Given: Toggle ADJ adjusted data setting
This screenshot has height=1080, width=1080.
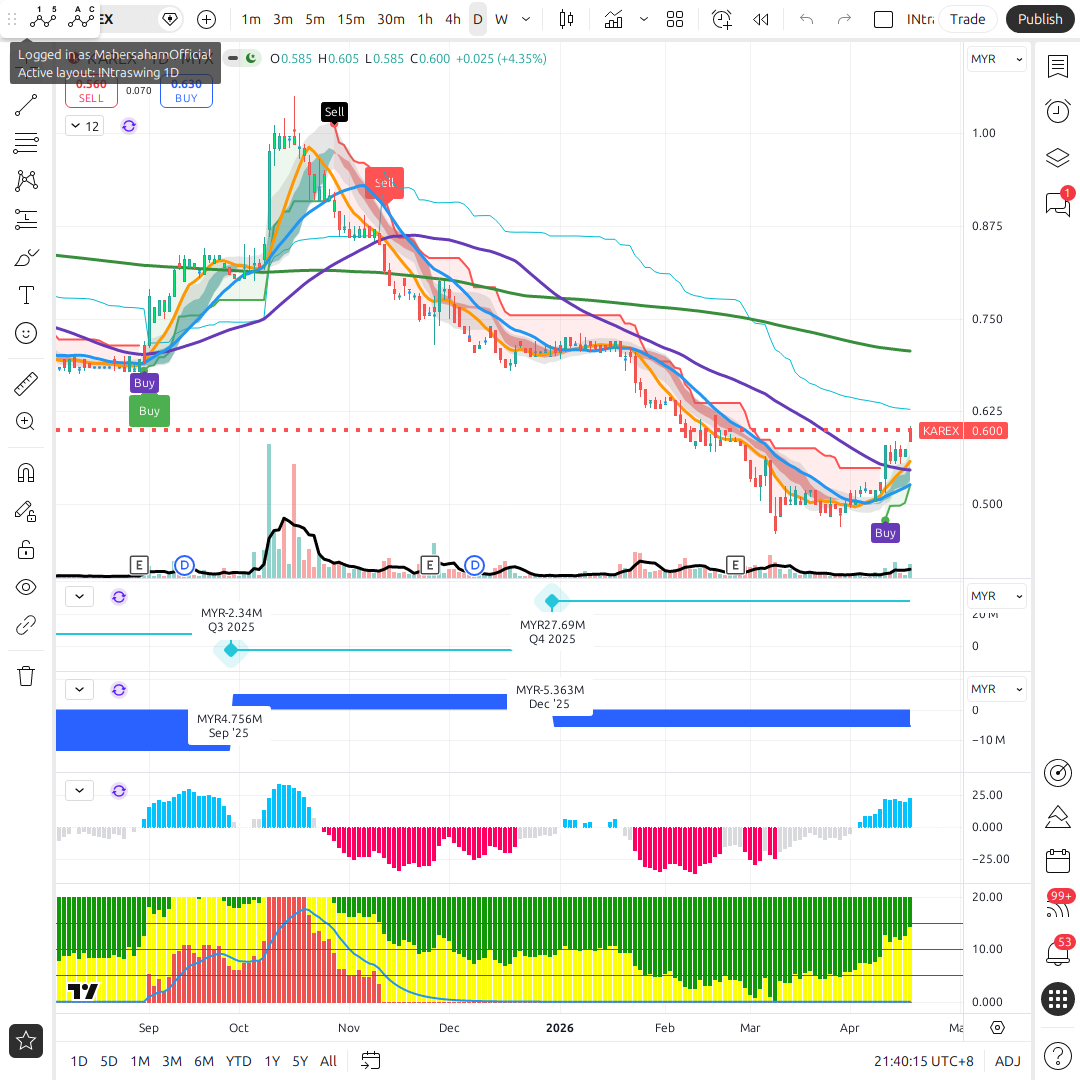Looking at the screenshot, I should (x=1007, y=1061).
